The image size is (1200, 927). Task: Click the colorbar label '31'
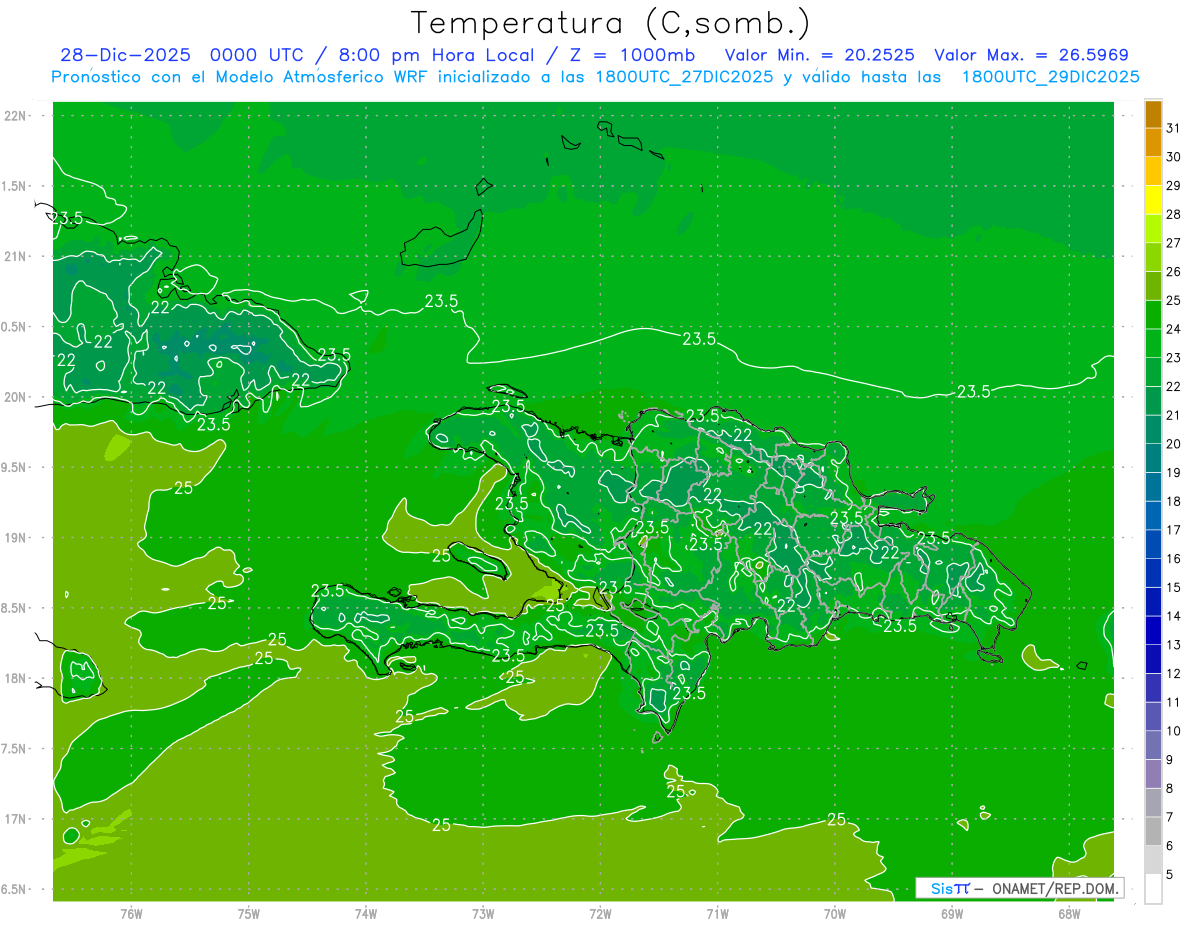(1173, 129)
